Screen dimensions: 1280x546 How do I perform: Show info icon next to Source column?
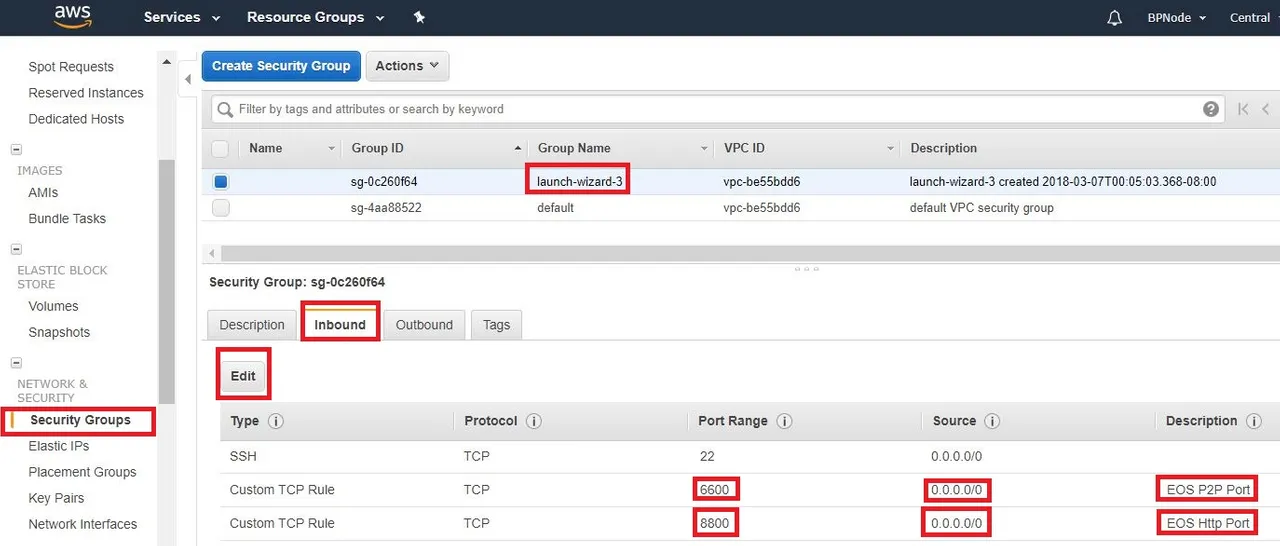pos(993,421)
